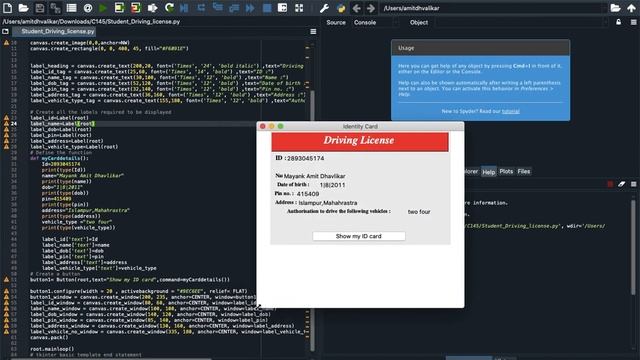Screen dimensions: 640x360
Task: Click the warning icon beside button1 definition
Action: (6, 280)
